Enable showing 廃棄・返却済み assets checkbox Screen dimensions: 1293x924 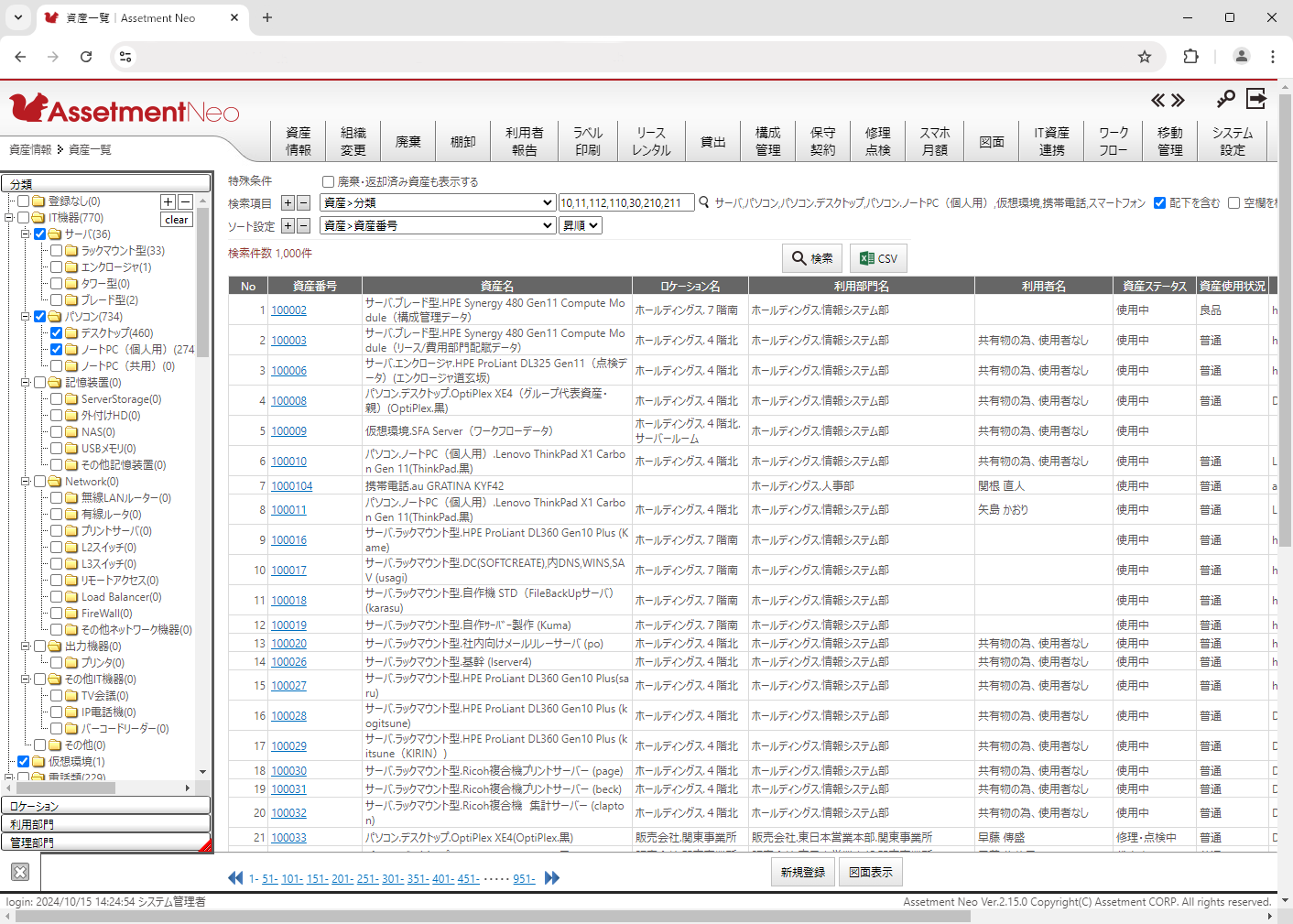tap(328, 181)
